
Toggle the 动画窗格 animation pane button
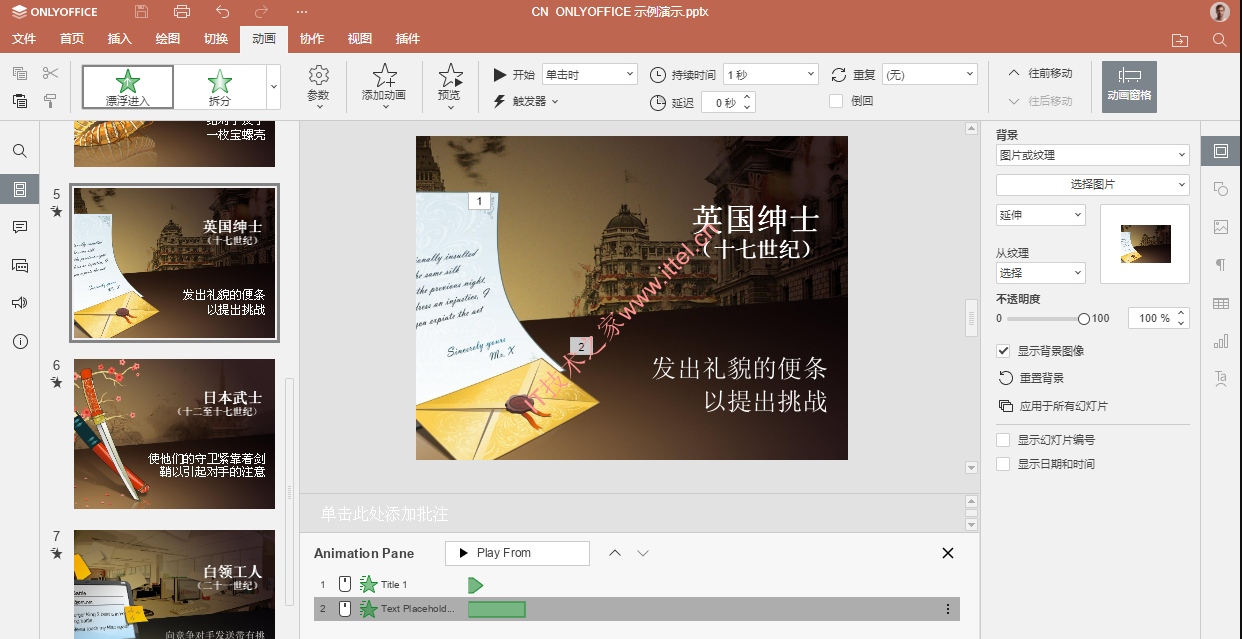(1129, 86)
